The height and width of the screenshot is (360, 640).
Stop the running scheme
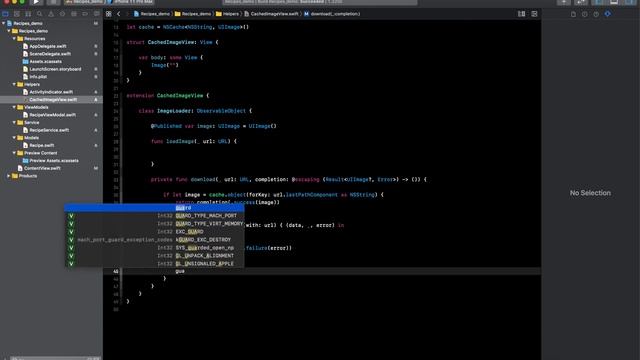pyautogui.click(x=53, y=2)
